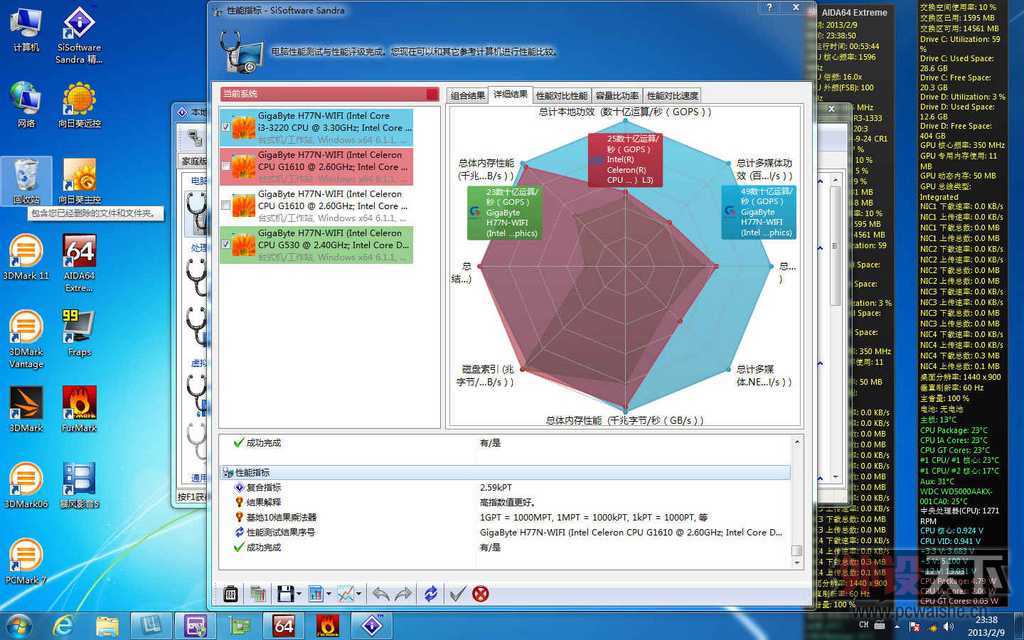The height and width of the screenshot is (640, 1024).
Task: Click the Windows Start orb
Action: tap(18, 626)
